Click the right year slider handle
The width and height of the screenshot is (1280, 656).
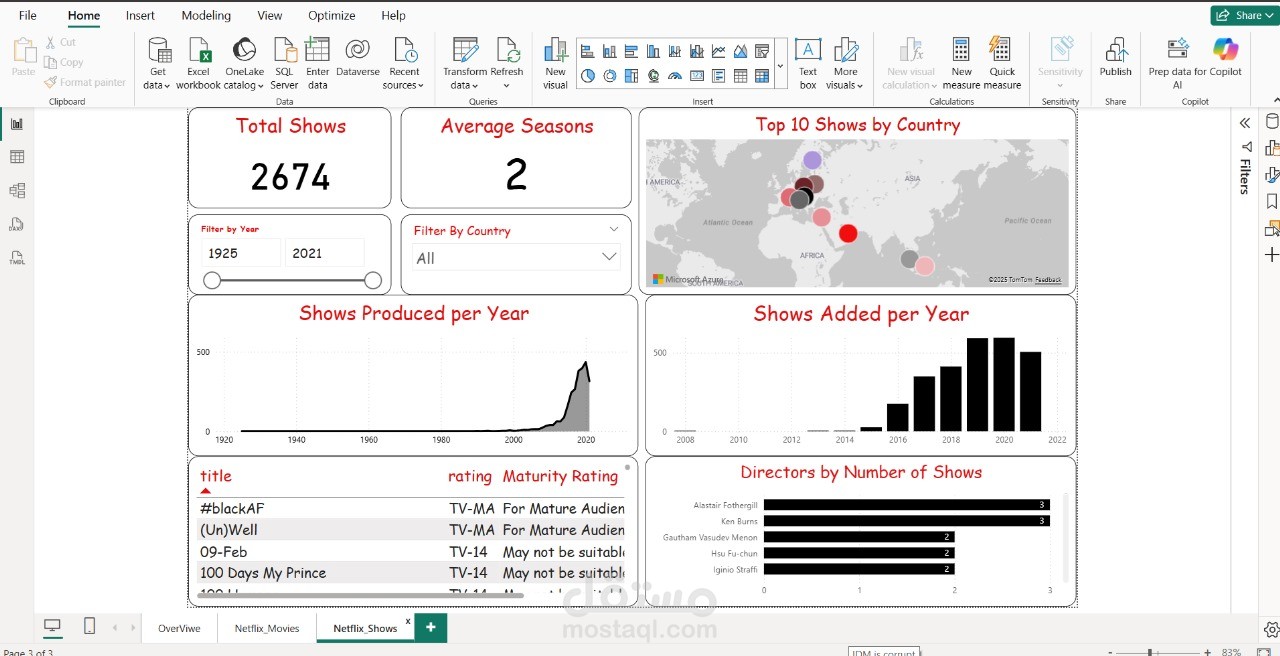click(373, 280)
